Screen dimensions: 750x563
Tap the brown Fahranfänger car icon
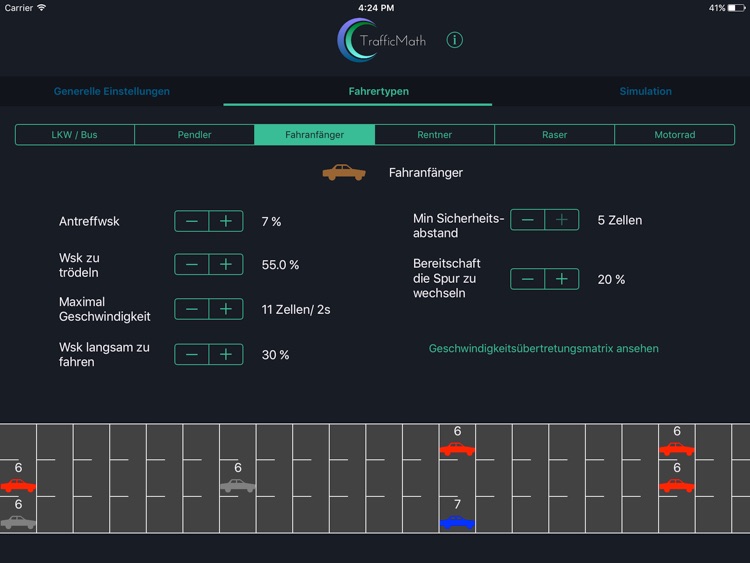[343, 173]
